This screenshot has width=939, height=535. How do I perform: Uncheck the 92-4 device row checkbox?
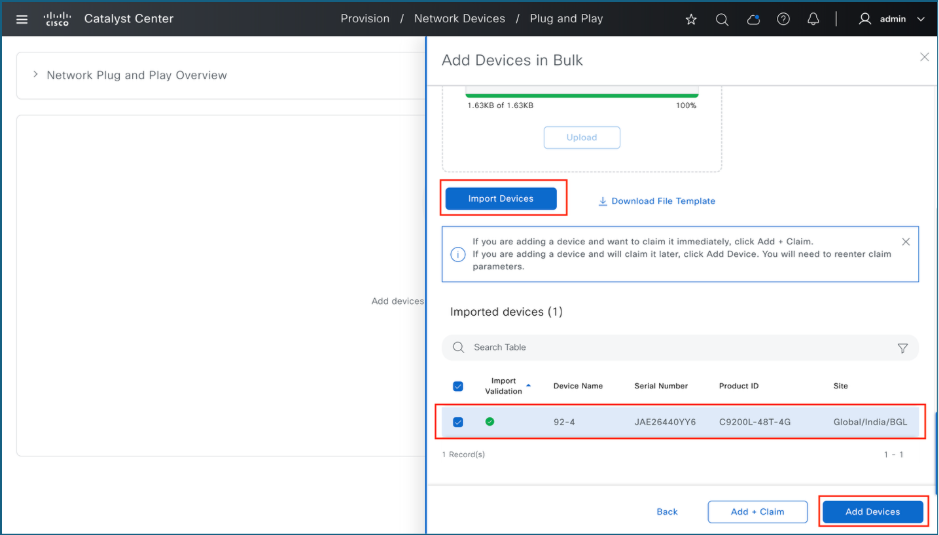(x=458, y=422)
